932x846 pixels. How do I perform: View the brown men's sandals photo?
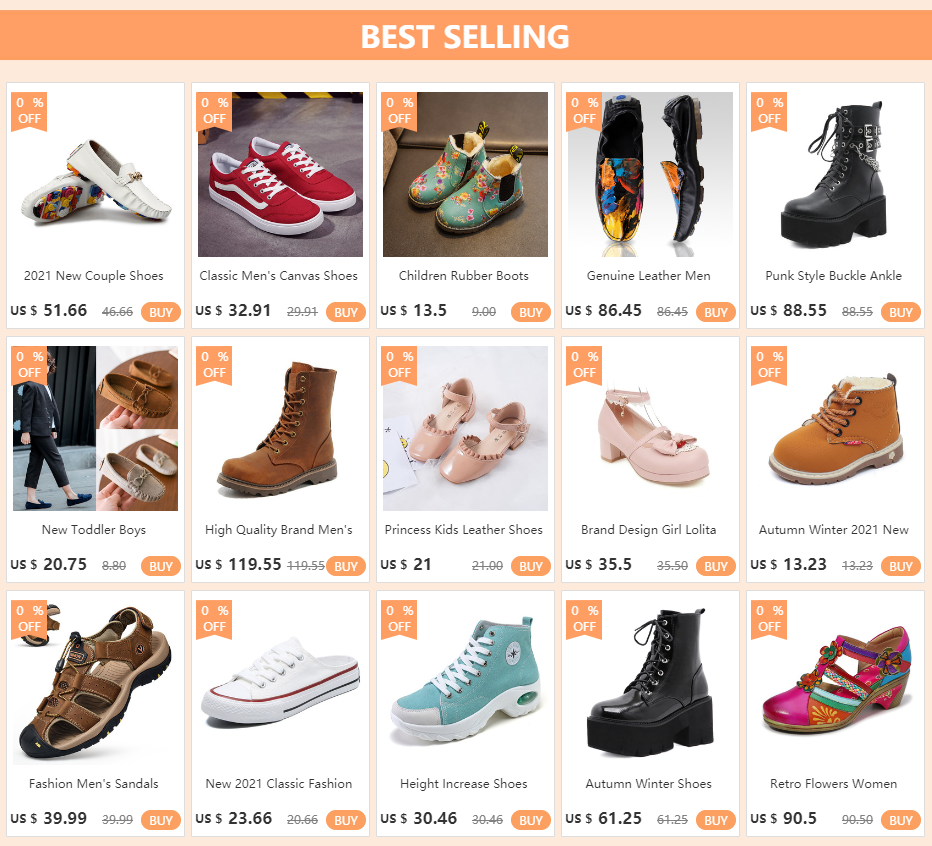[96, 682]
